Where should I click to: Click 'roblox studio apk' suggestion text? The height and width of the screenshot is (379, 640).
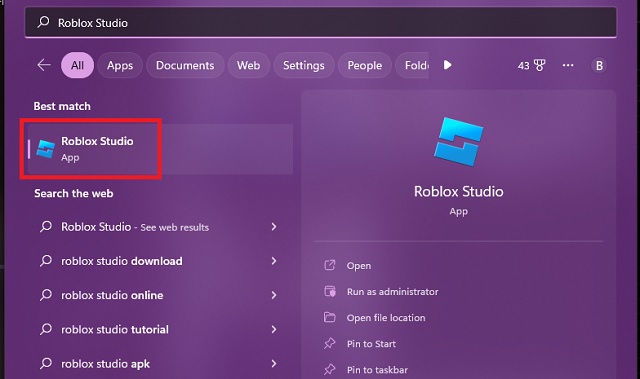[105, 364]
